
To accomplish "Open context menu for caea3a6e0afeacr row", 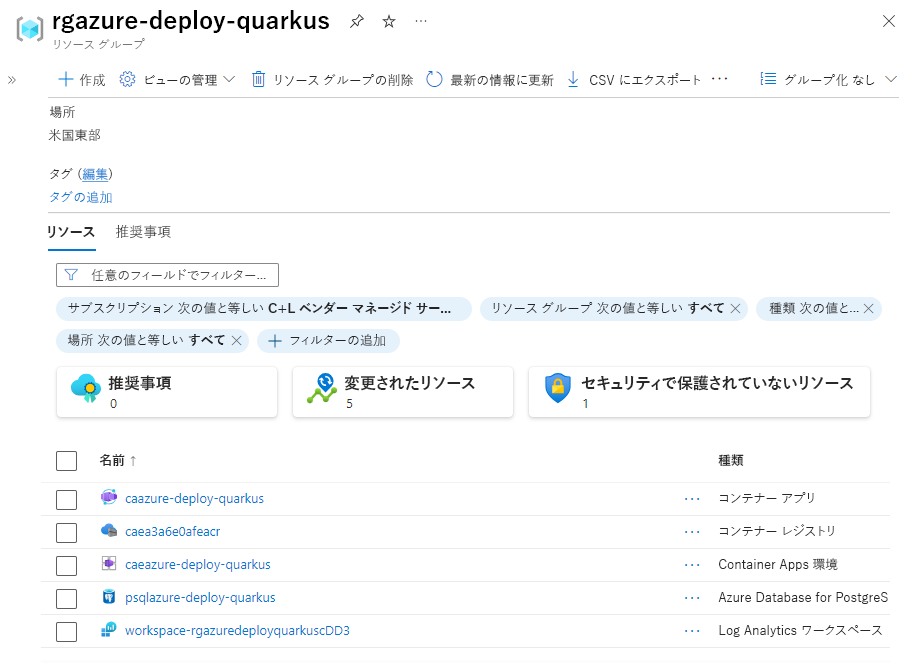I will [692, 532].
